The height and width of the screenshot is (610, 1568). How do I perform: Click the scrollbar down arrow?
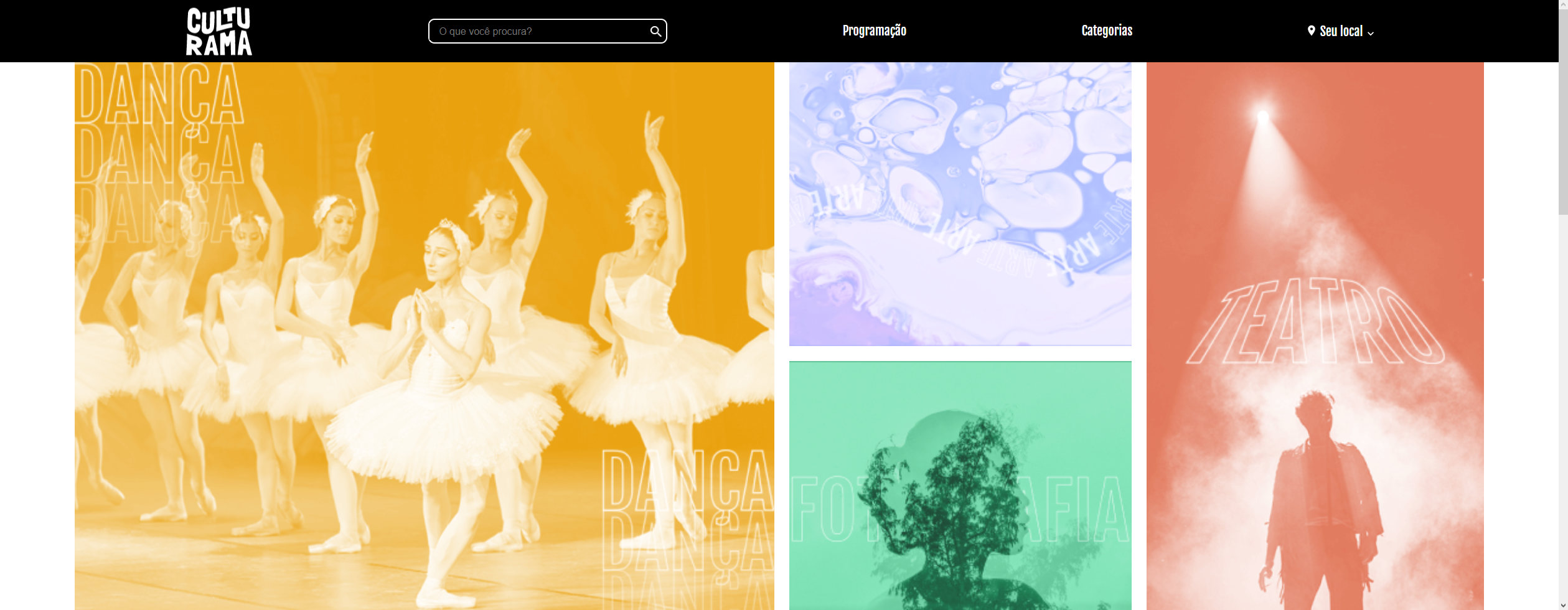point(1563,605)
